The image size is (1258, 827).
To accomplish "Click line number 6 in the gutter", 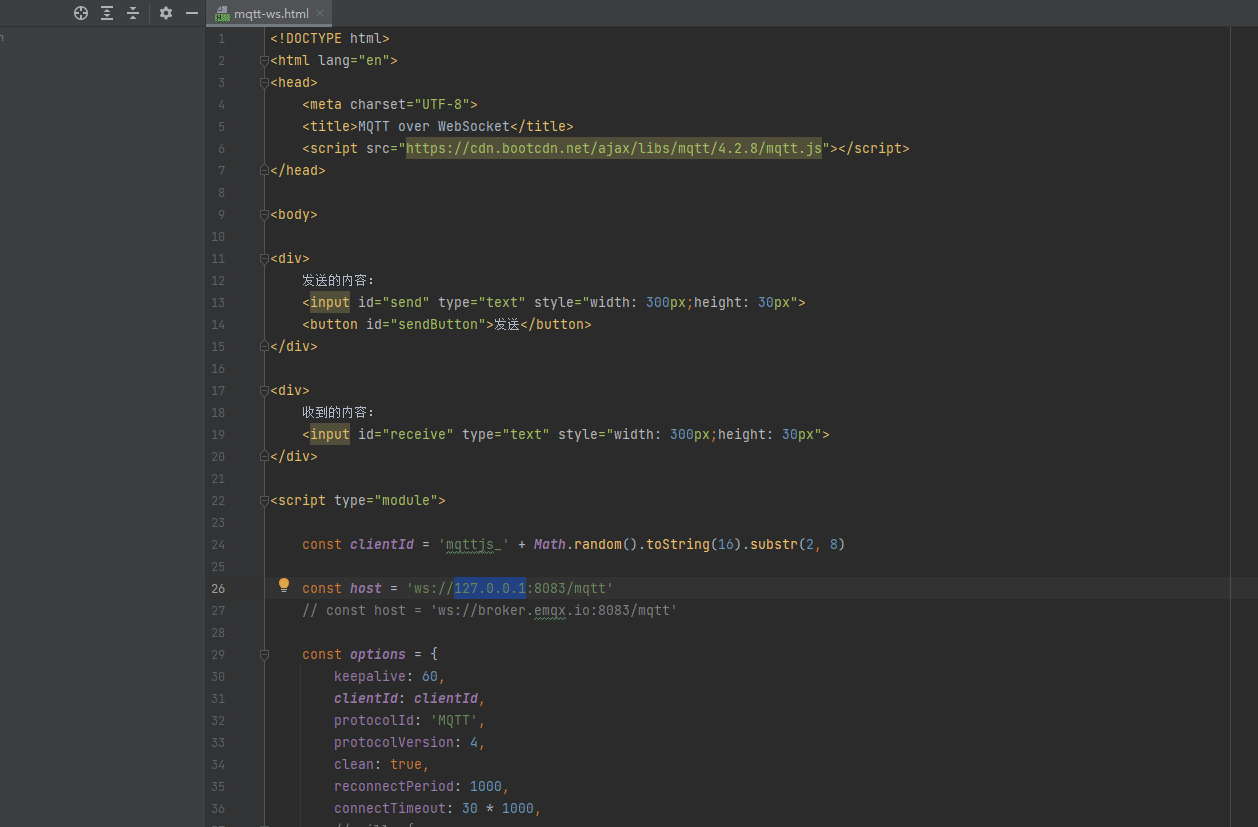I will tap(221, 148).
